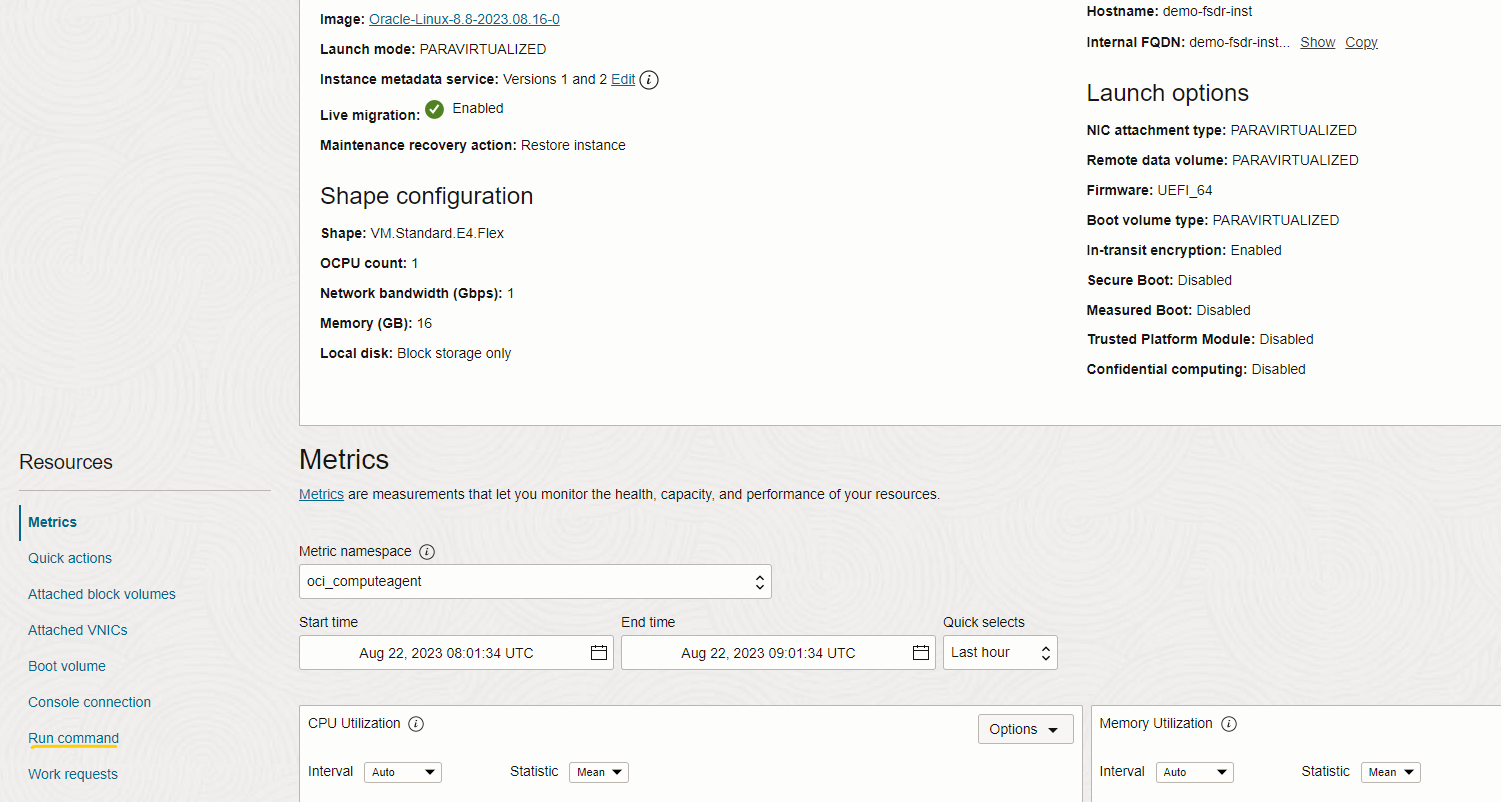Screen dimensions: 1501x802
Task: Change the Quick selects Last hour dropdown
Action: [999, 652]
